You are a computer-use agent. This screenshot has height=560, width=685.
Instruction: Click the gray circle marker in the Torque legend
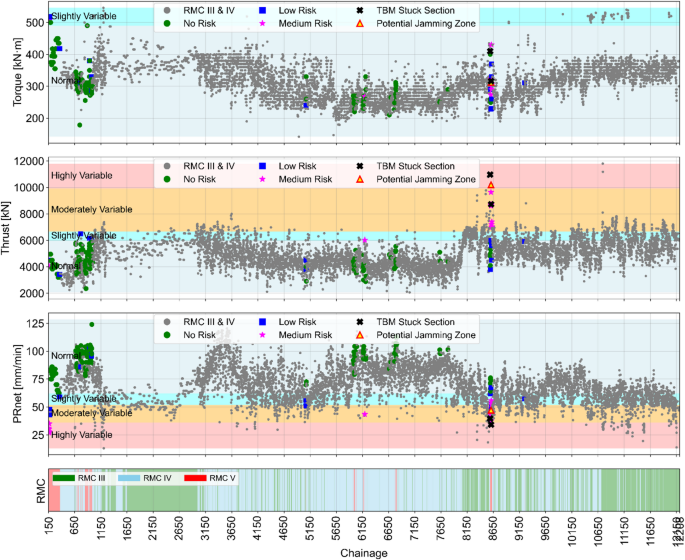pyautogui.click(x=165, y=9)
